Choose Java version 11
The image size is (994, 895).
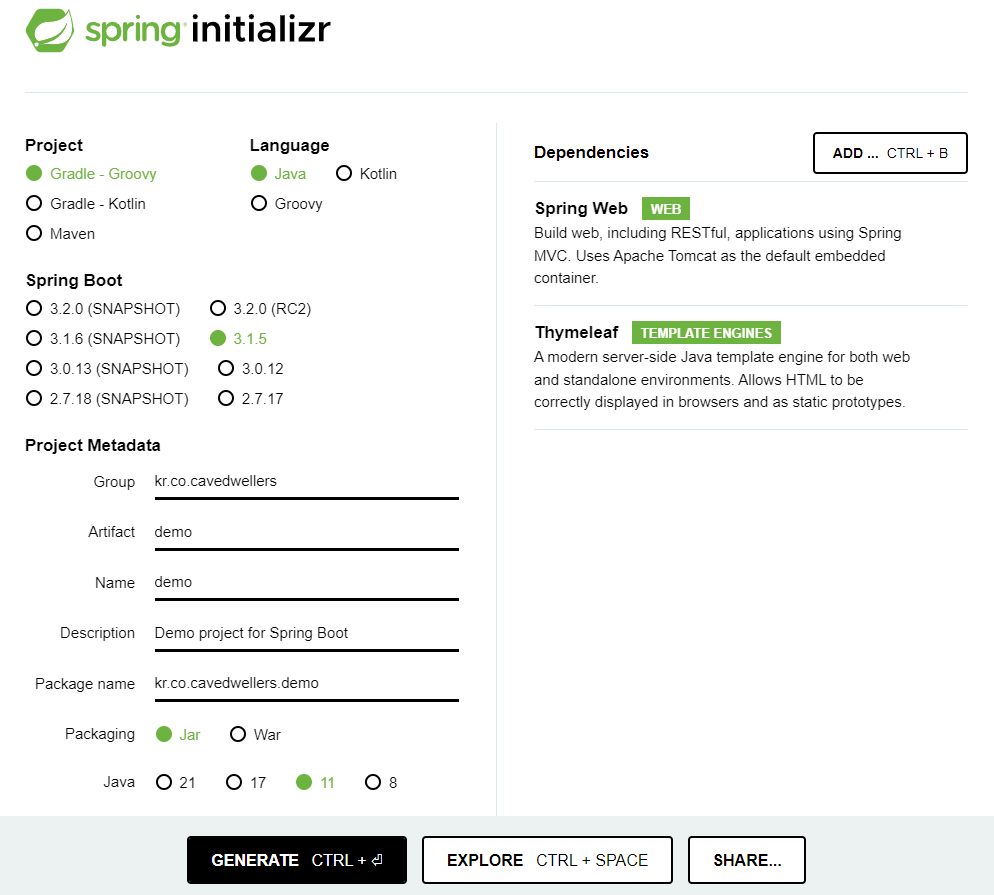coord(315,782)
